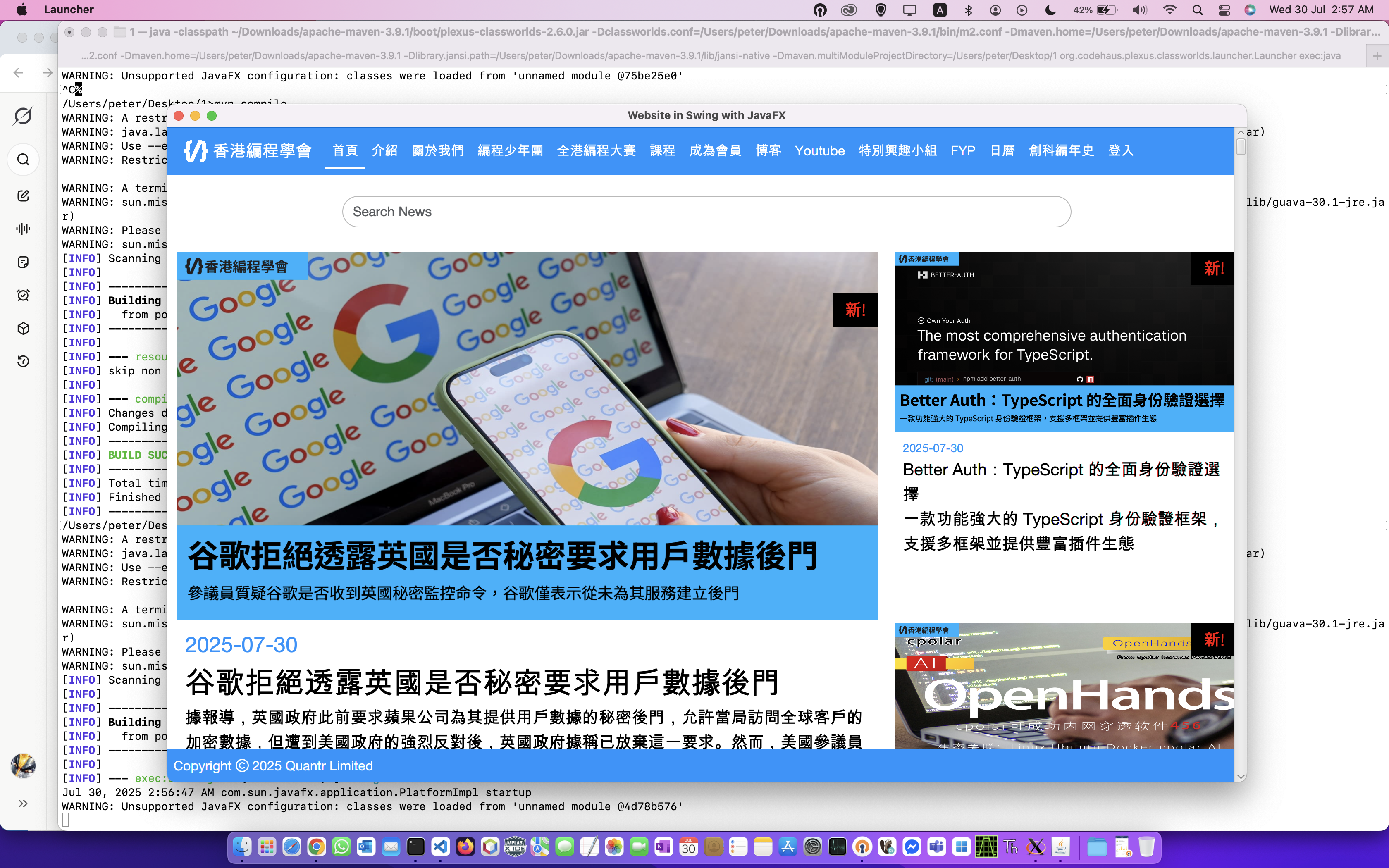Image resolution: width=1389 pixels, height=868 pixels.
Task: Open Siri from the menu bar
Action: click(x=1250, y=10)
